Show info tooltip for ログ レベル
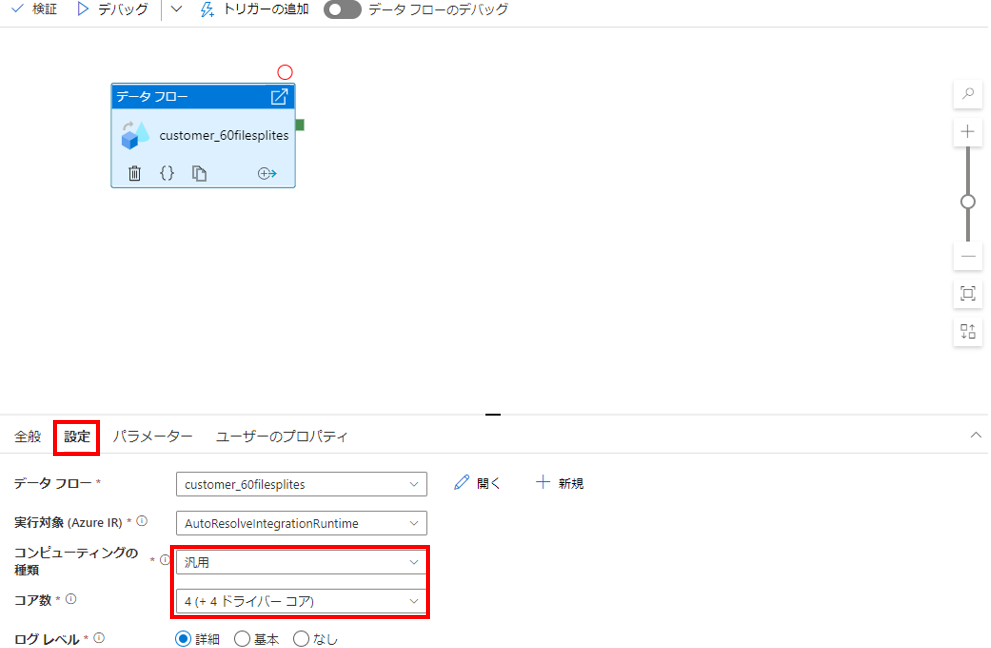This screenshot has width=991, height=648. (x=99, y=639)
